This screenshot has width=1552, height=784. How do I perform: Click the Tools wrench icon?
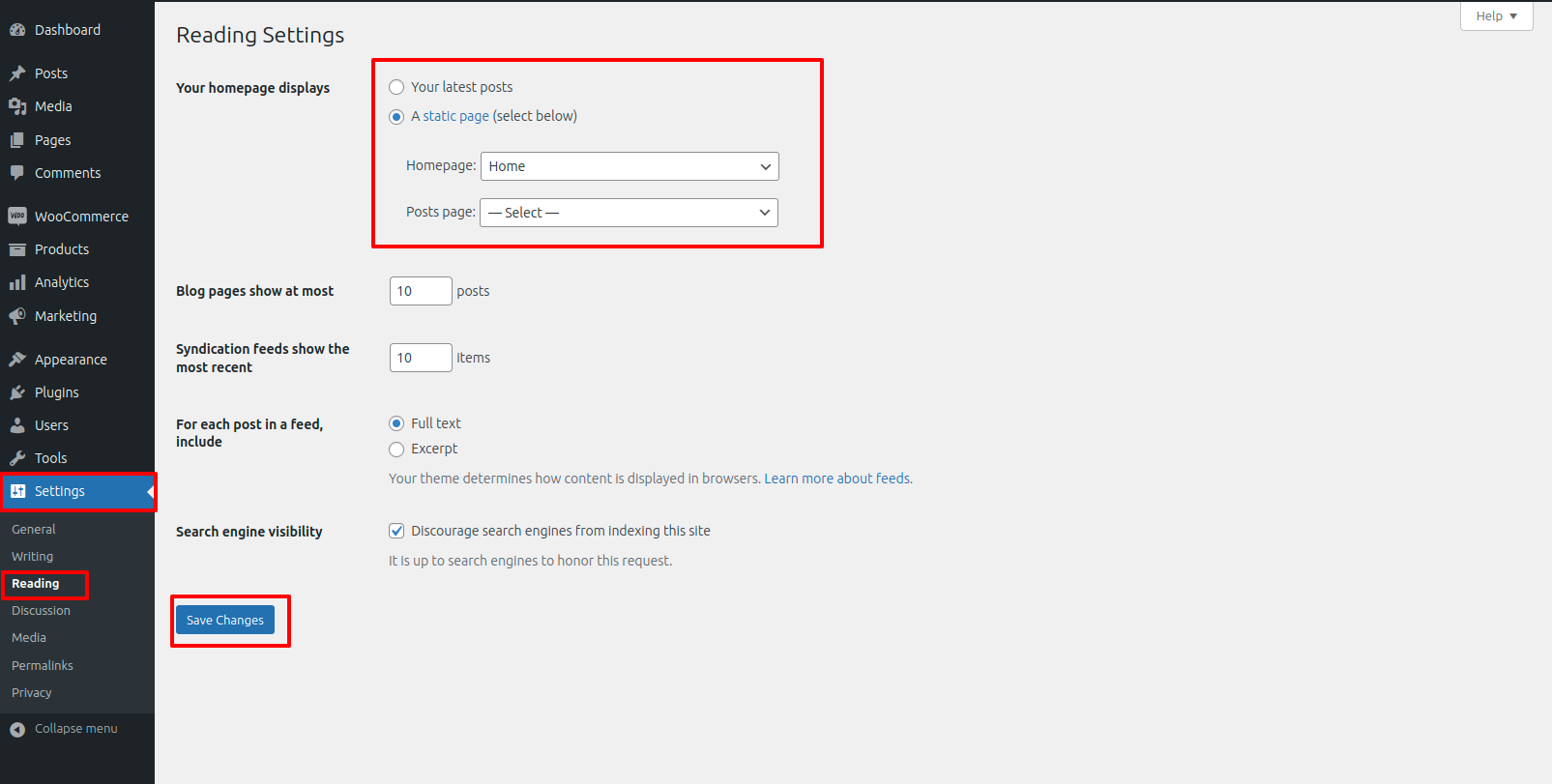coord(17,458)
